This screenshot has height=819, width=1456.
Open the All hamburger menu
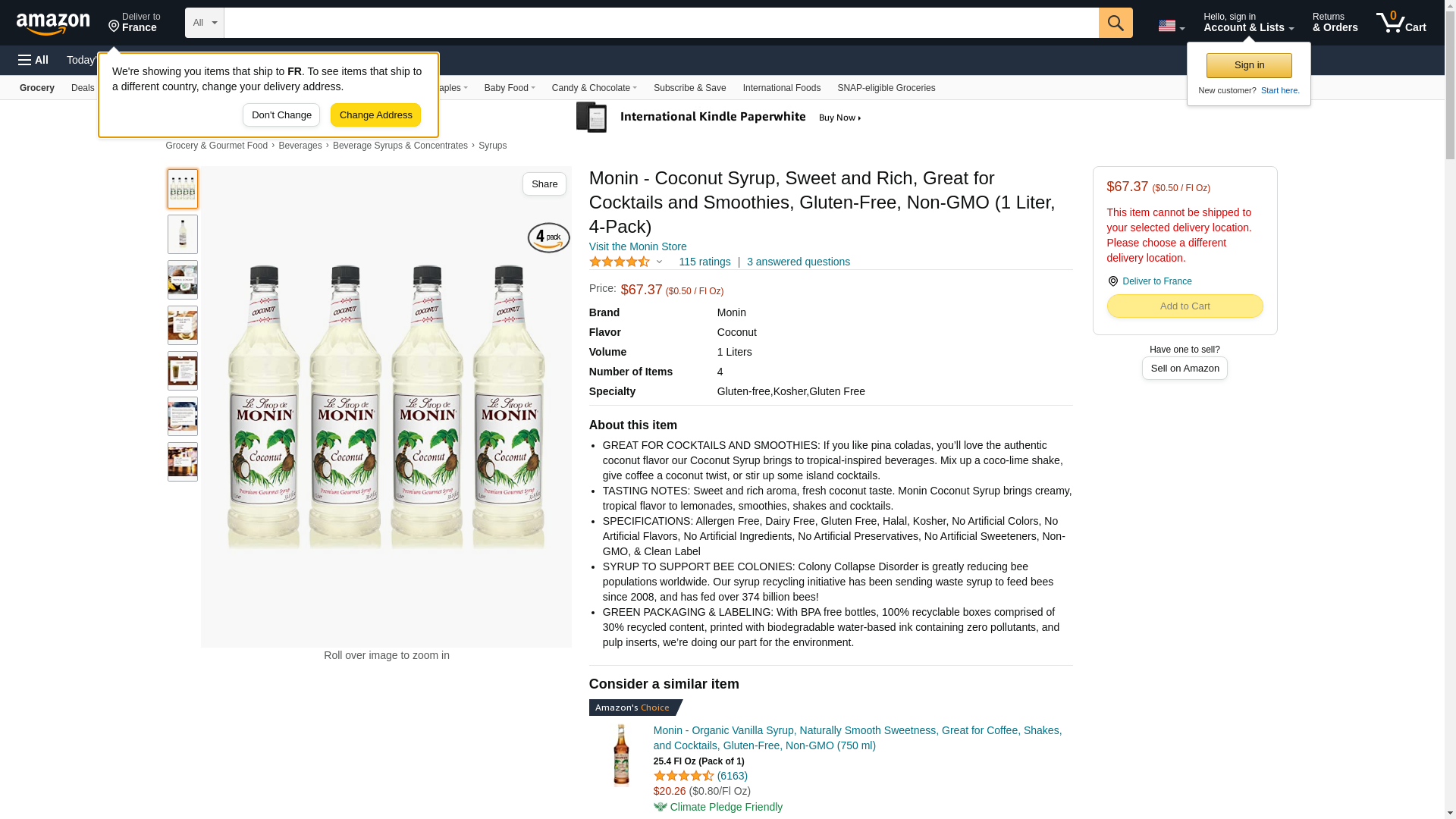pos(33,60)
